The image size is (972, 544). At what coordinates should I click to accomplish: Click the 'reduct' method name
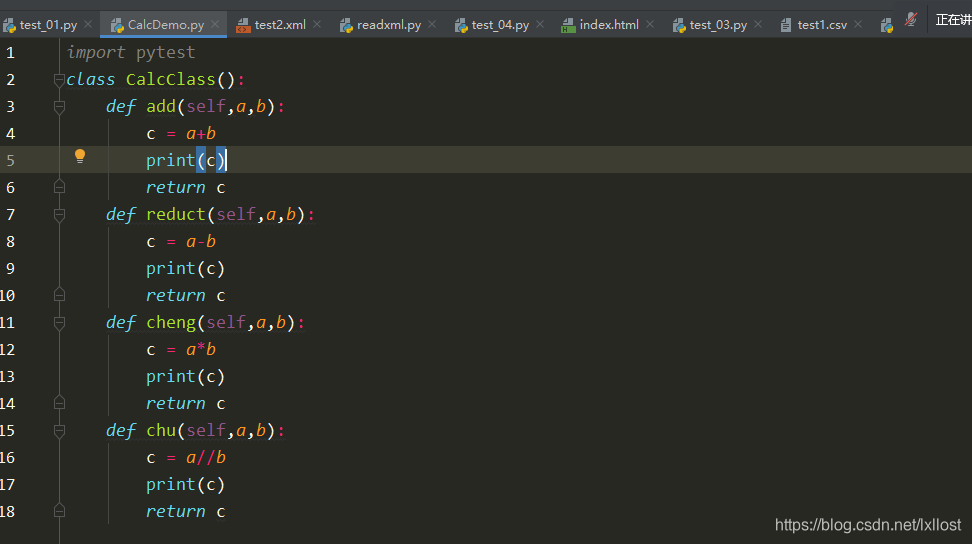click(176, 214)
